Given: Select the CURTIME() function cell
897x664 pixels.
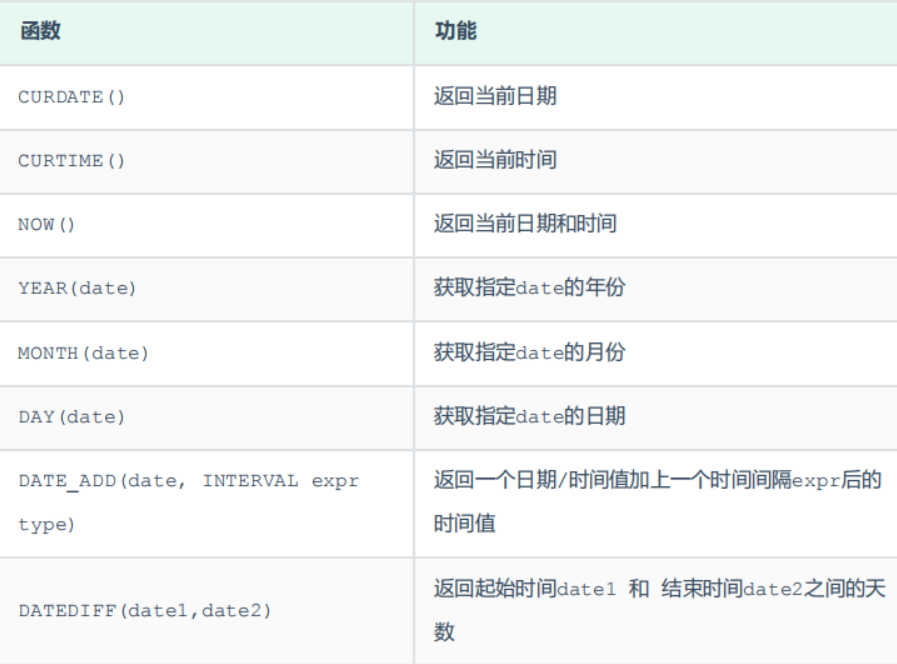Looking at the screenshot, I should pos(72,161).
